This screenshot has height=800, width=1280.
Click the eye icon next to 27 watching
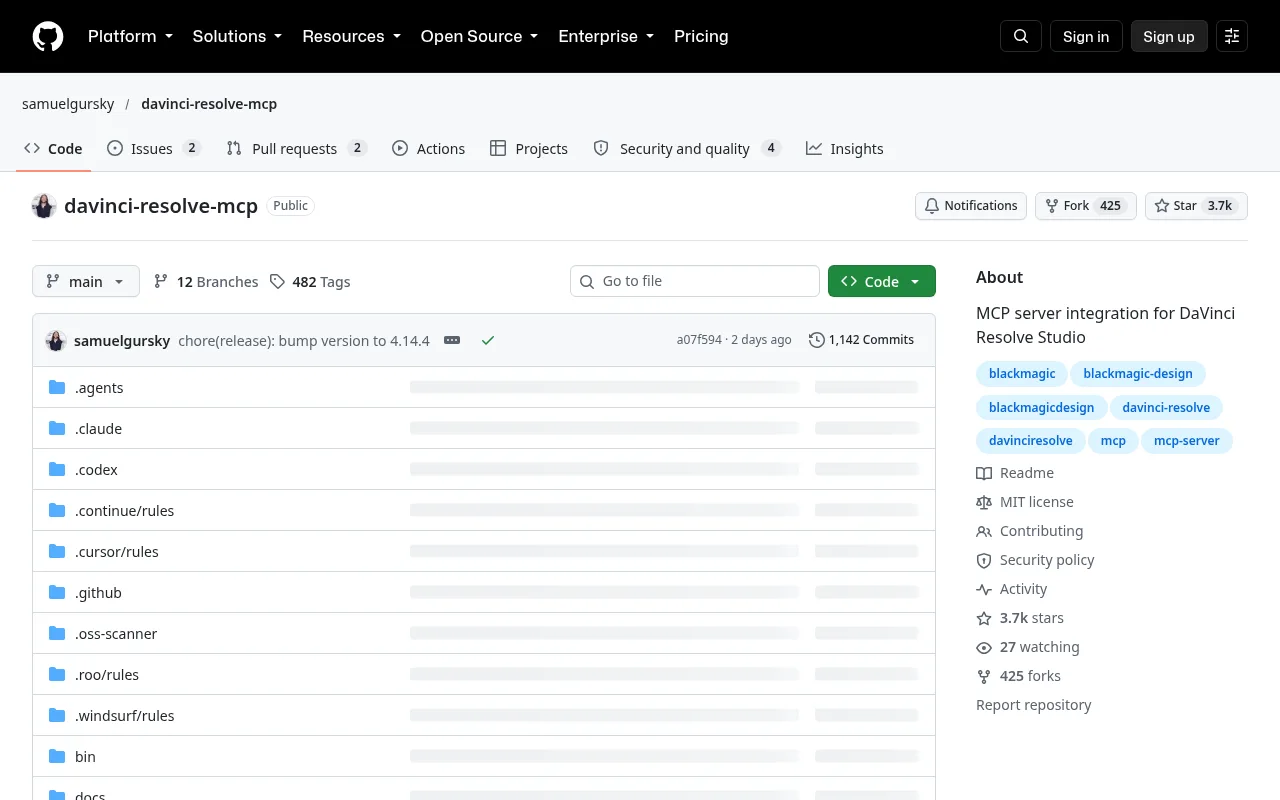pyautogui.click(x=984, y=647)
